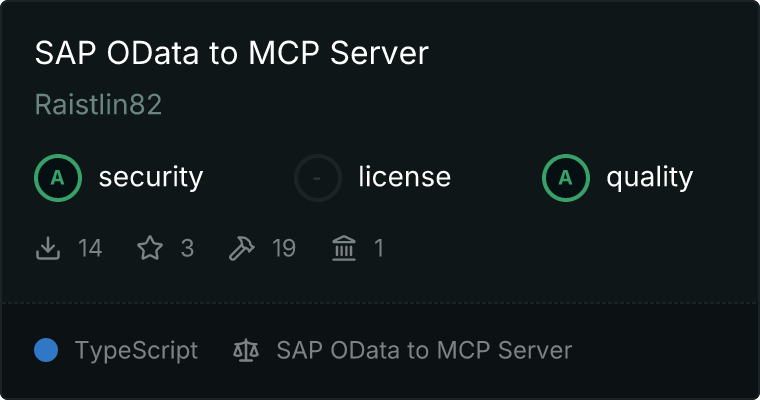Open the SAP OData to MCP Server card title

231,54
